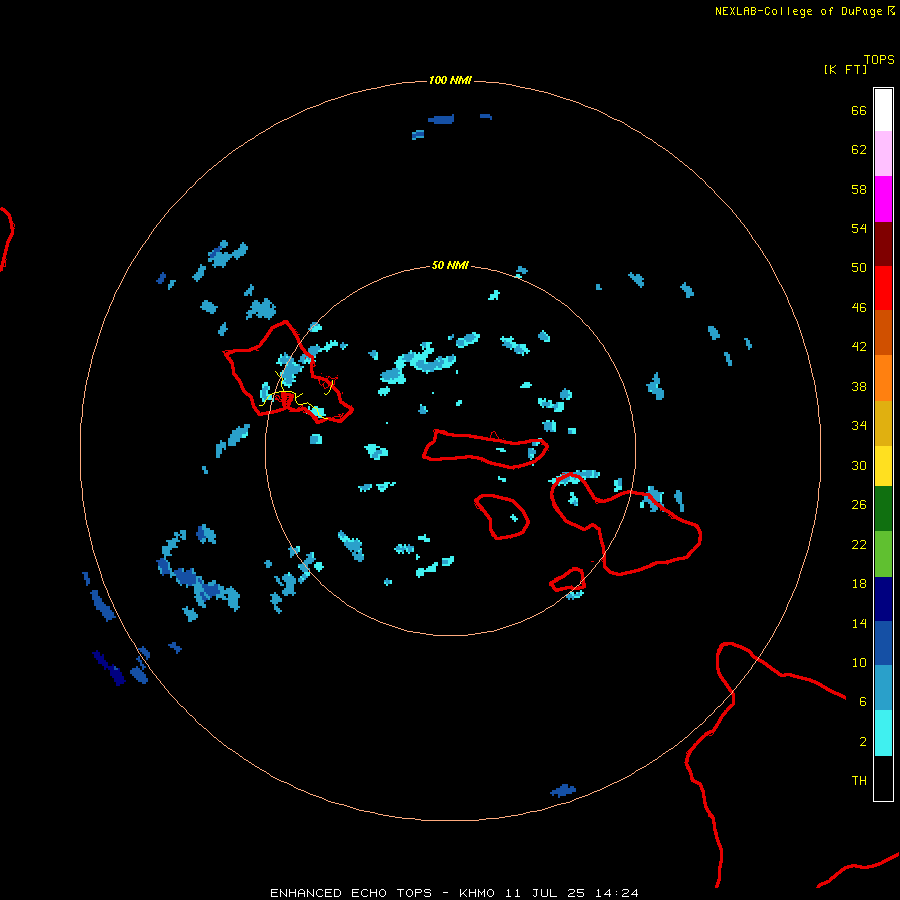Select the light green legend swatch
The height and width of the screenshot is (900, 900).
click(883, 554)
